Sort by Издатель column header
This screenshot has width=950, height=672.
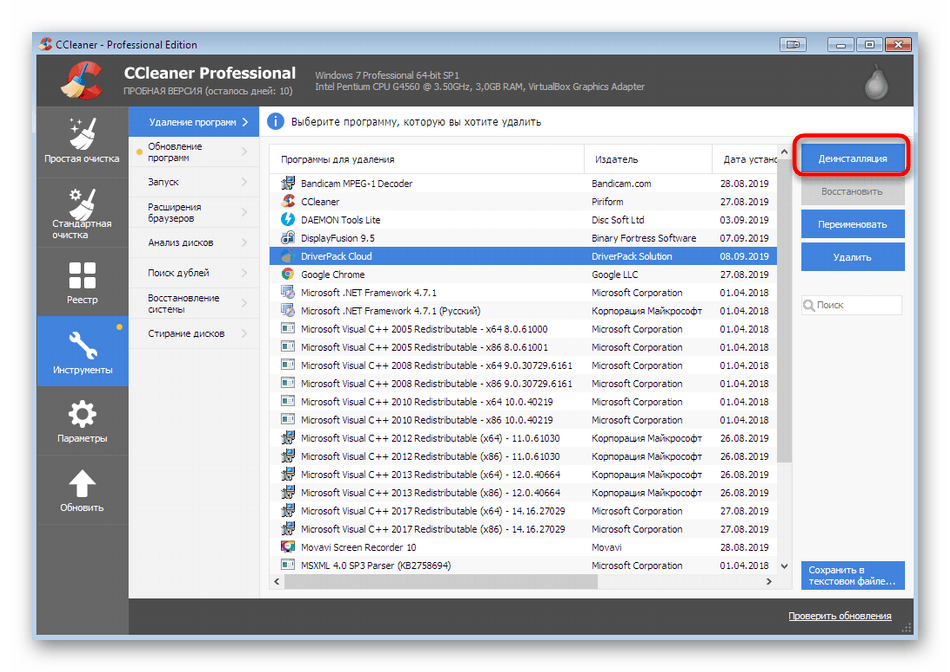coord(648,159)
